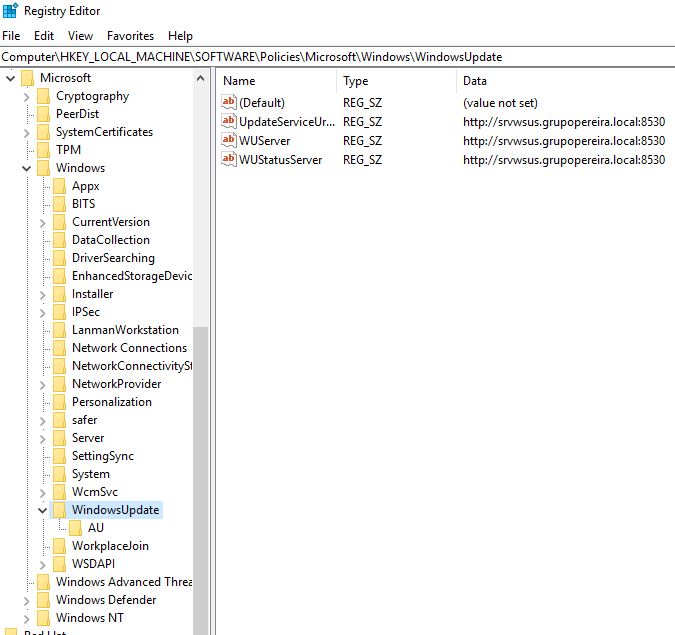Click the WindowsUpdate folder icon
The height and width of the screenshot is (635, 675).
[59, 510]
